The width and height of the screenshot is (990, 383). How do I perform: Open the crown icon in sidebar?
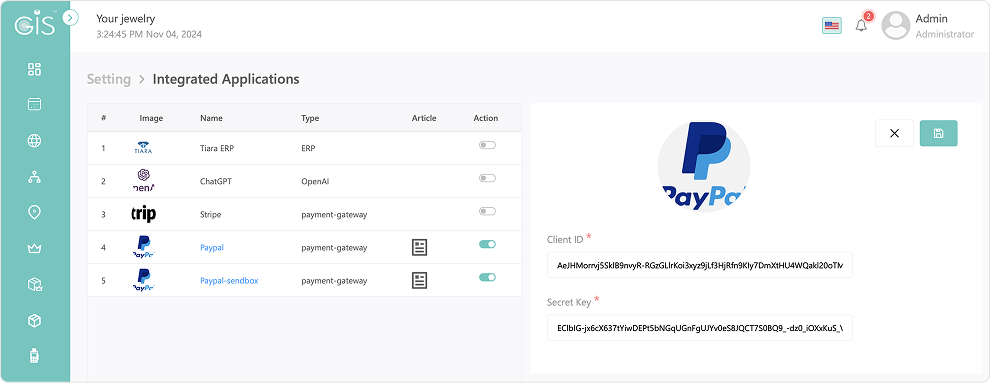point(35,249)
